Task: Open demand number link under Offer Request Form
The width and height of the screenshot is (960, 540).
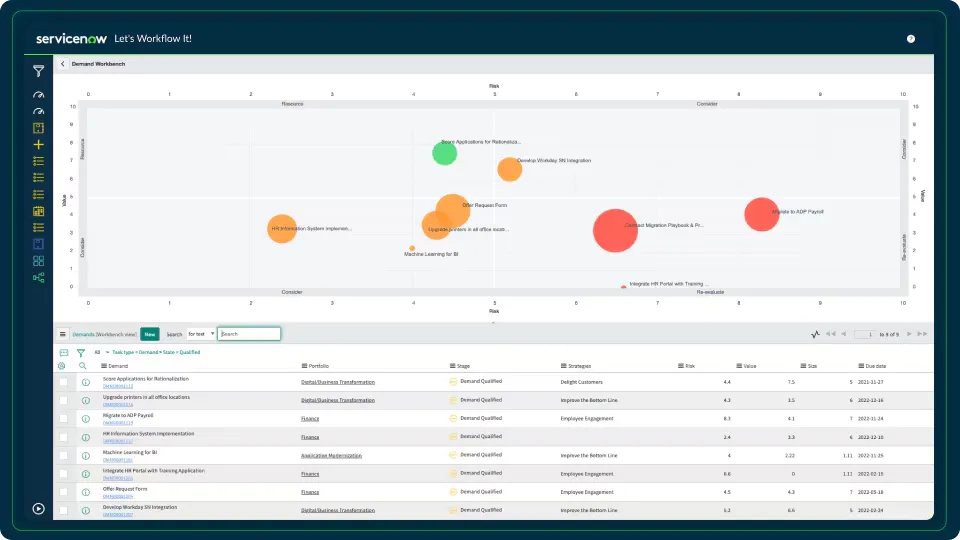Action: (118, 497)
